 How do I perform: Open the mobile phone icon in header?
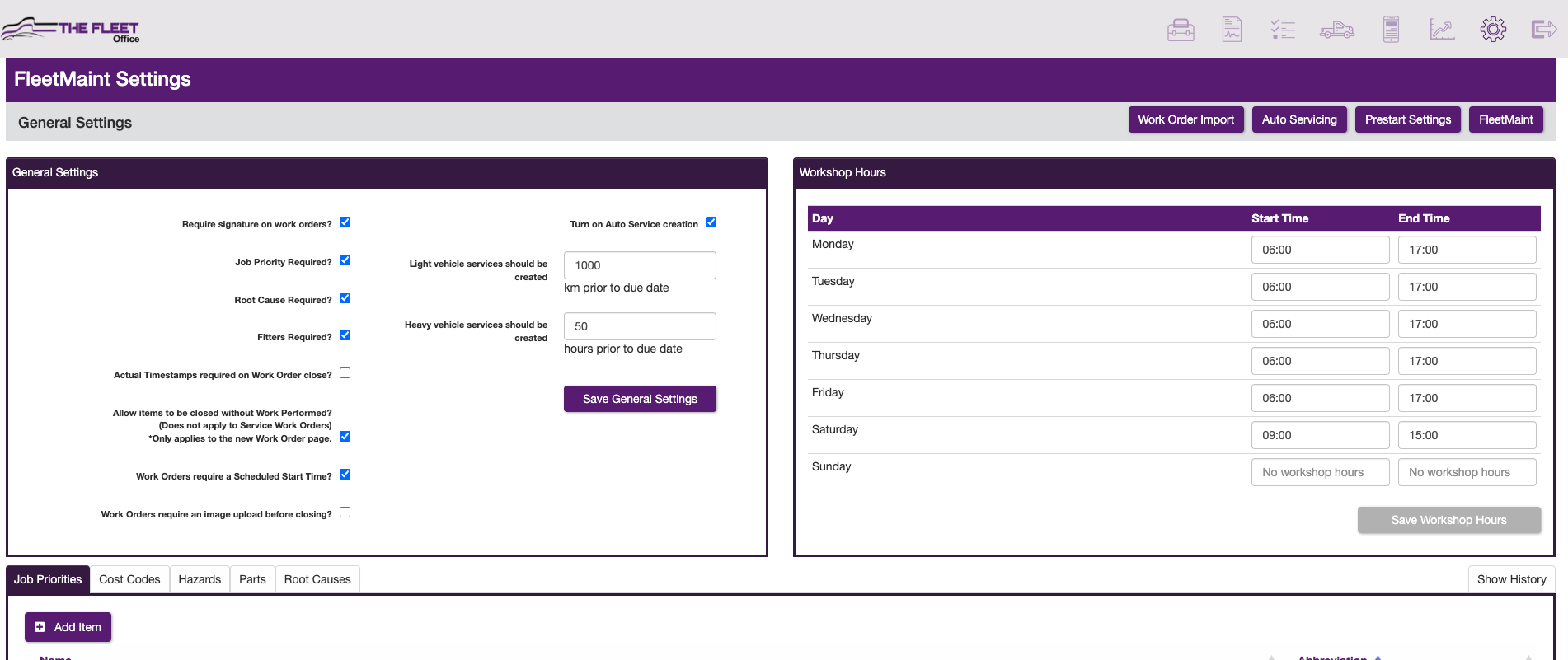[1391, 30]
